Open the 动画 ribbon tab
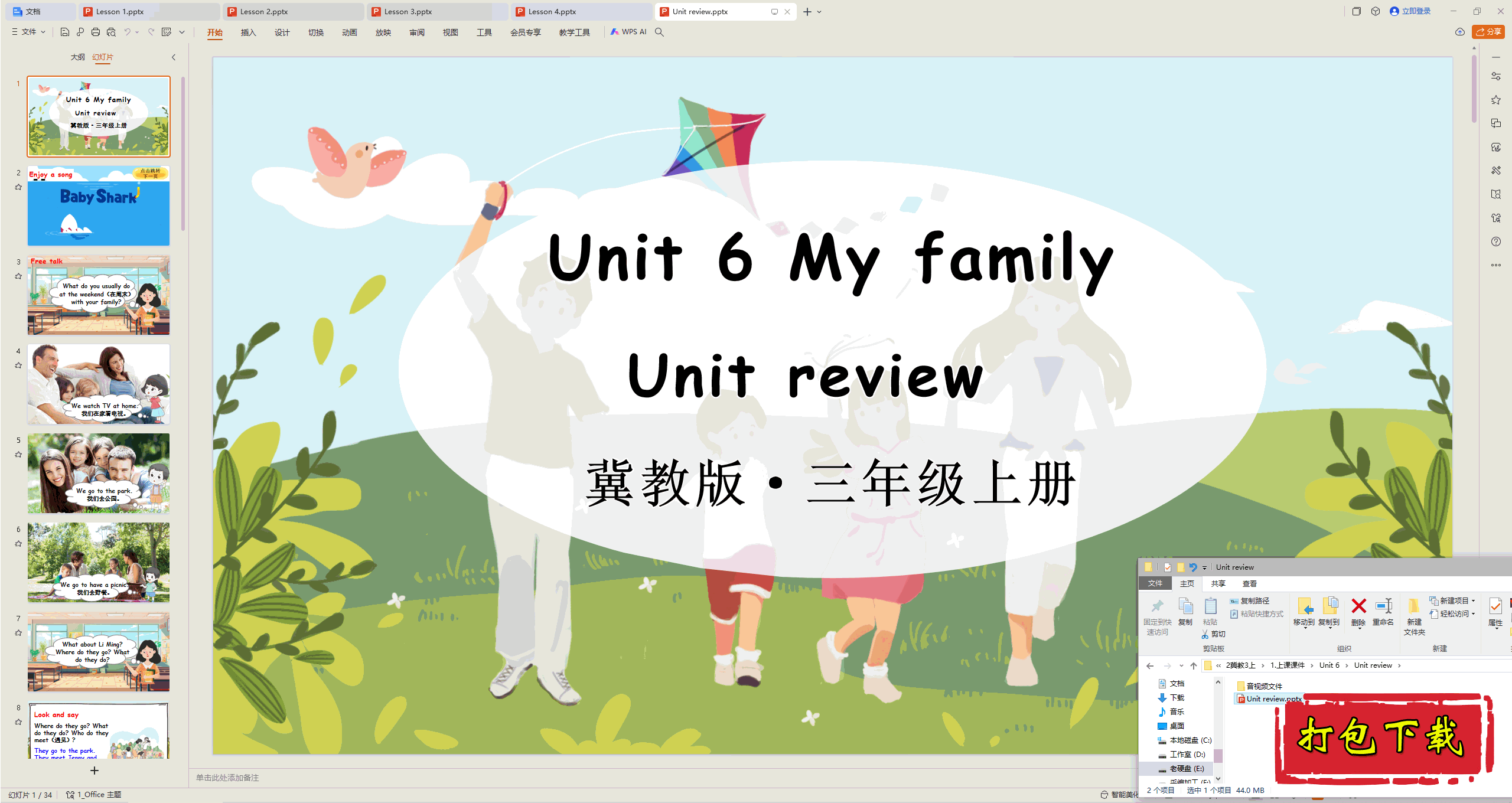This screenshot has width=1512, height=803. 349,32
